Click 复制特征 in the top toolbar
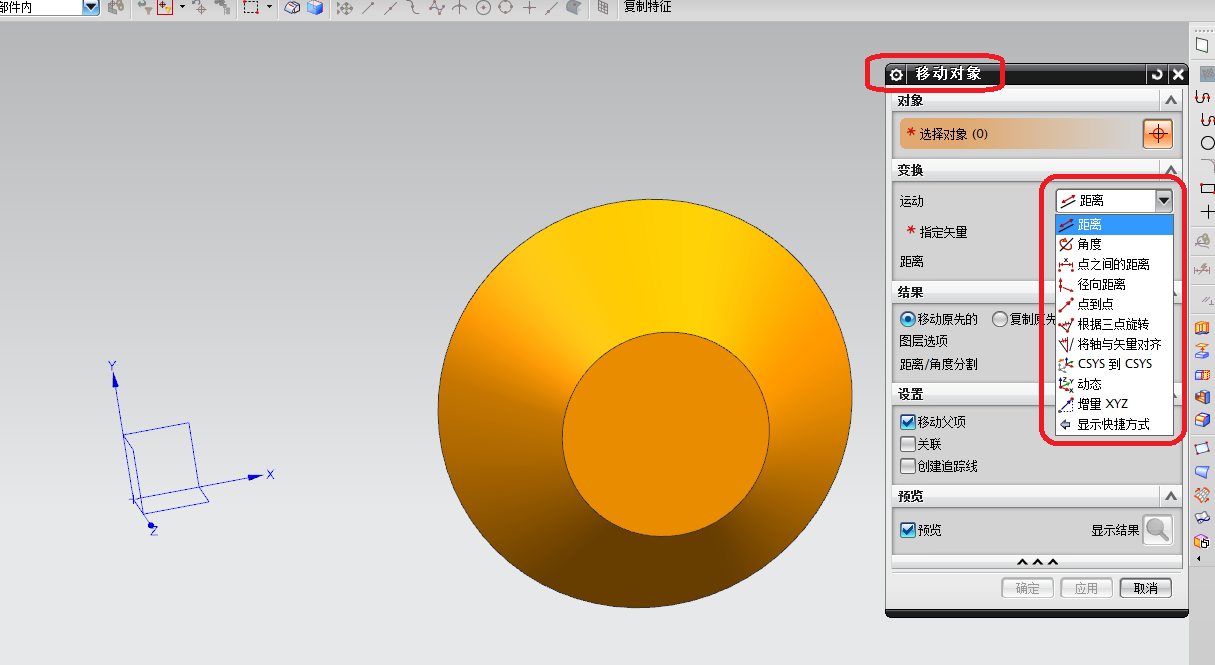1215x665 pixels. 648,7
